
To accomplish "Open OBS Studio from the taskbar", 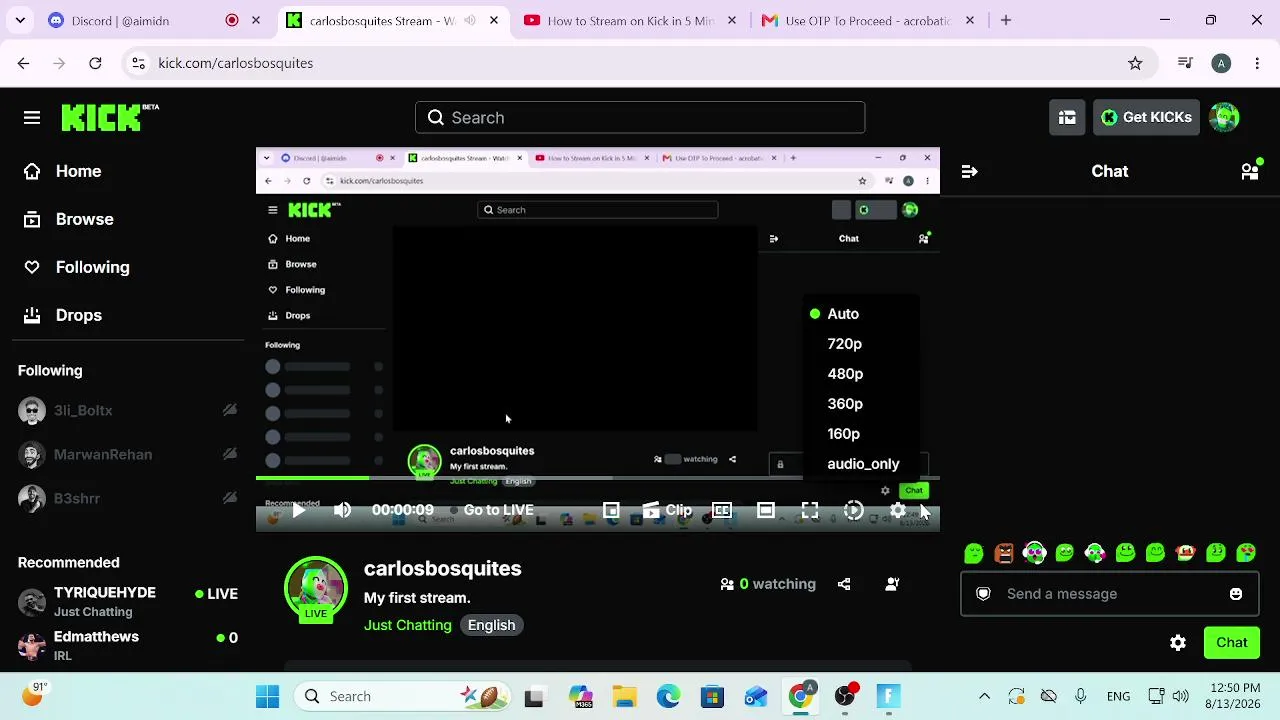I will pos(846,697).
